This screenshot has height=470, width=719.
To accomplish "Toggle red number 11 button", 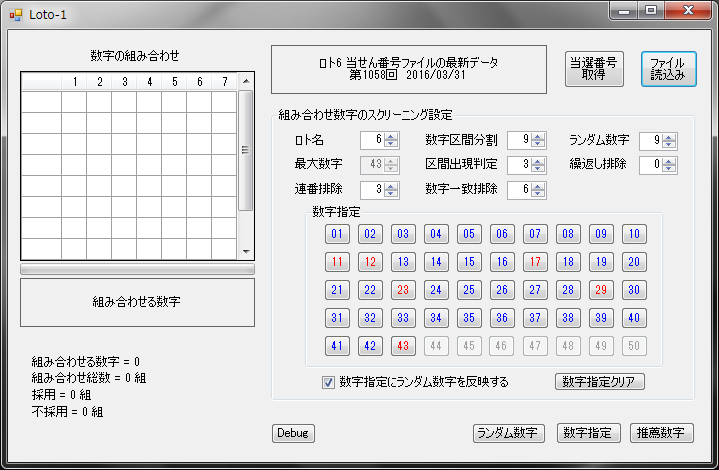I will pos(337,262).
